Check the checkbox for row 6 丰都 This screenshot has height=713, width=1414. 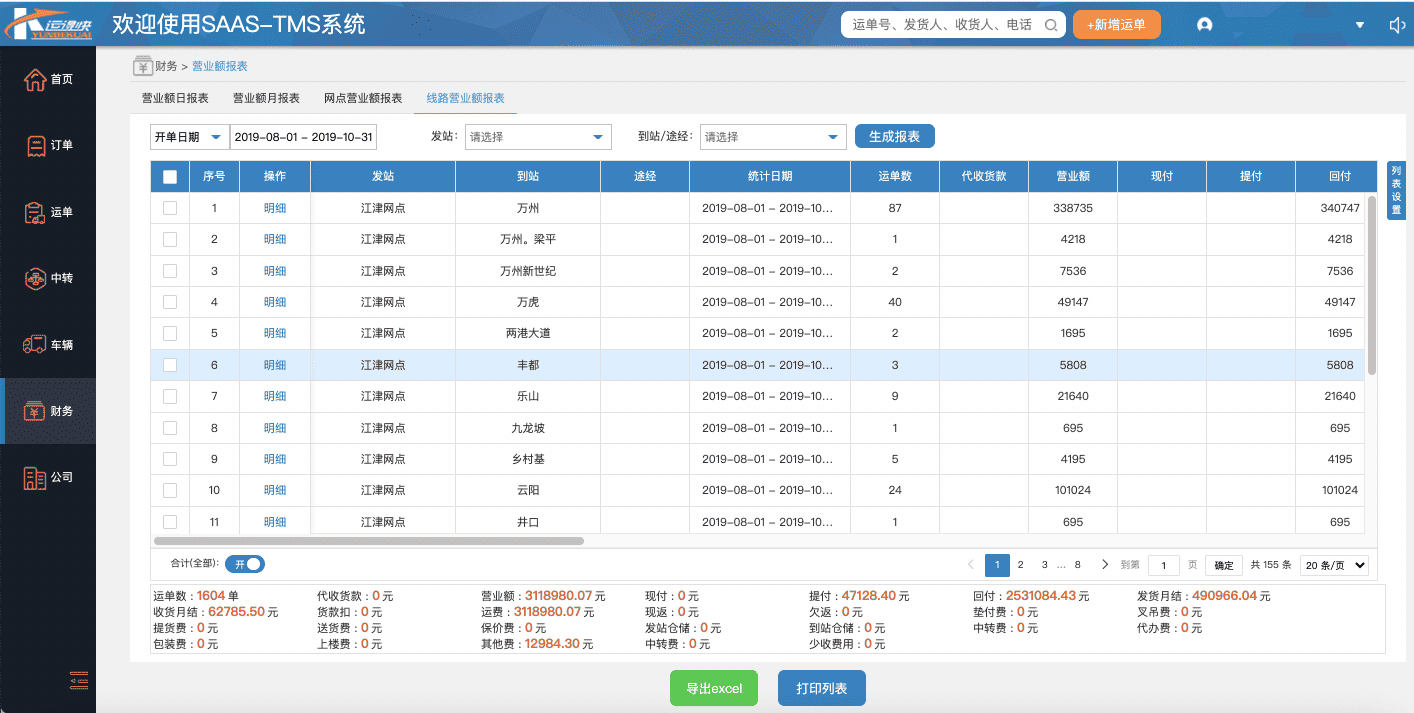coord(170,365)
